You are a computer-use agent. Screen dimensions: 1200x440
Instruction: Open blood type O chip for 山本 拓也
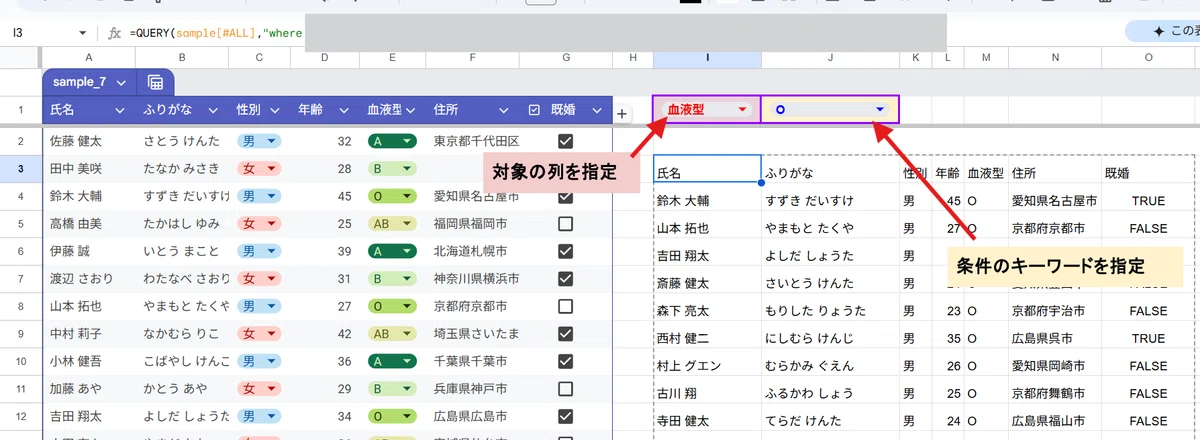point(391,305)
